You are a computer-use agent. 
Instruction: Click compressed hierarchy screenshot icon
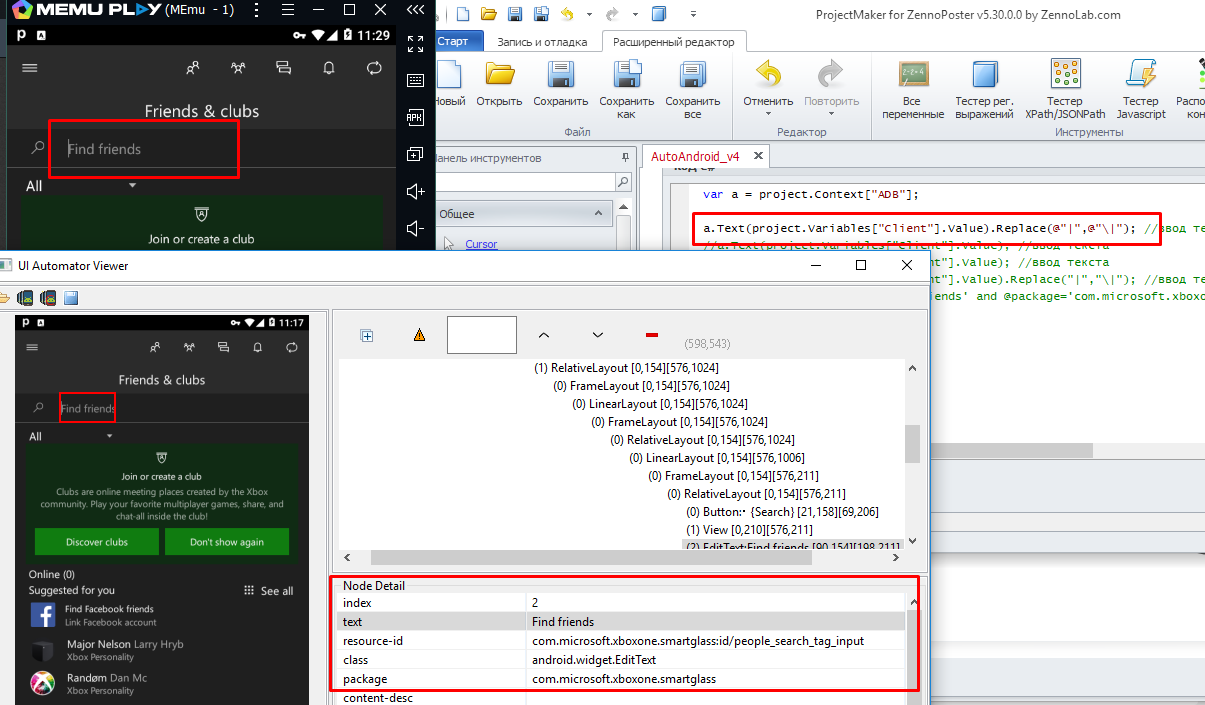(48, 297)
